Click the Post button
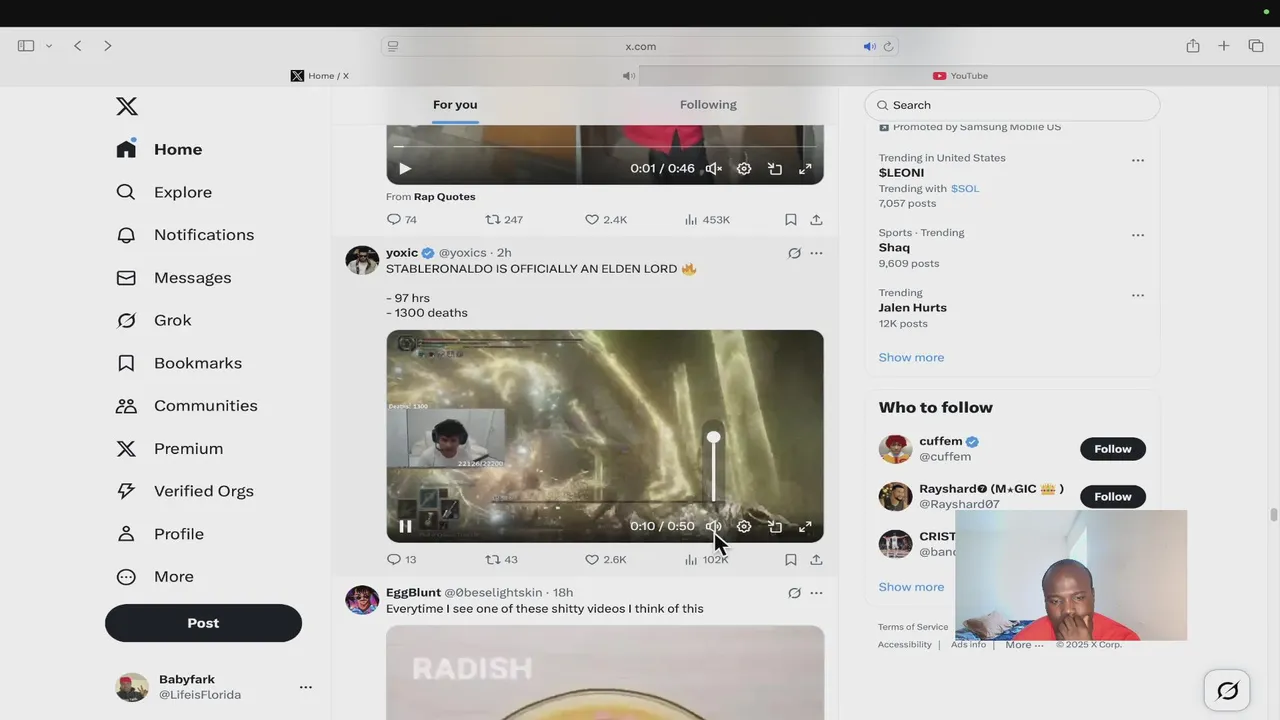Screen dimensions: 1280x720 coord(203,623)
